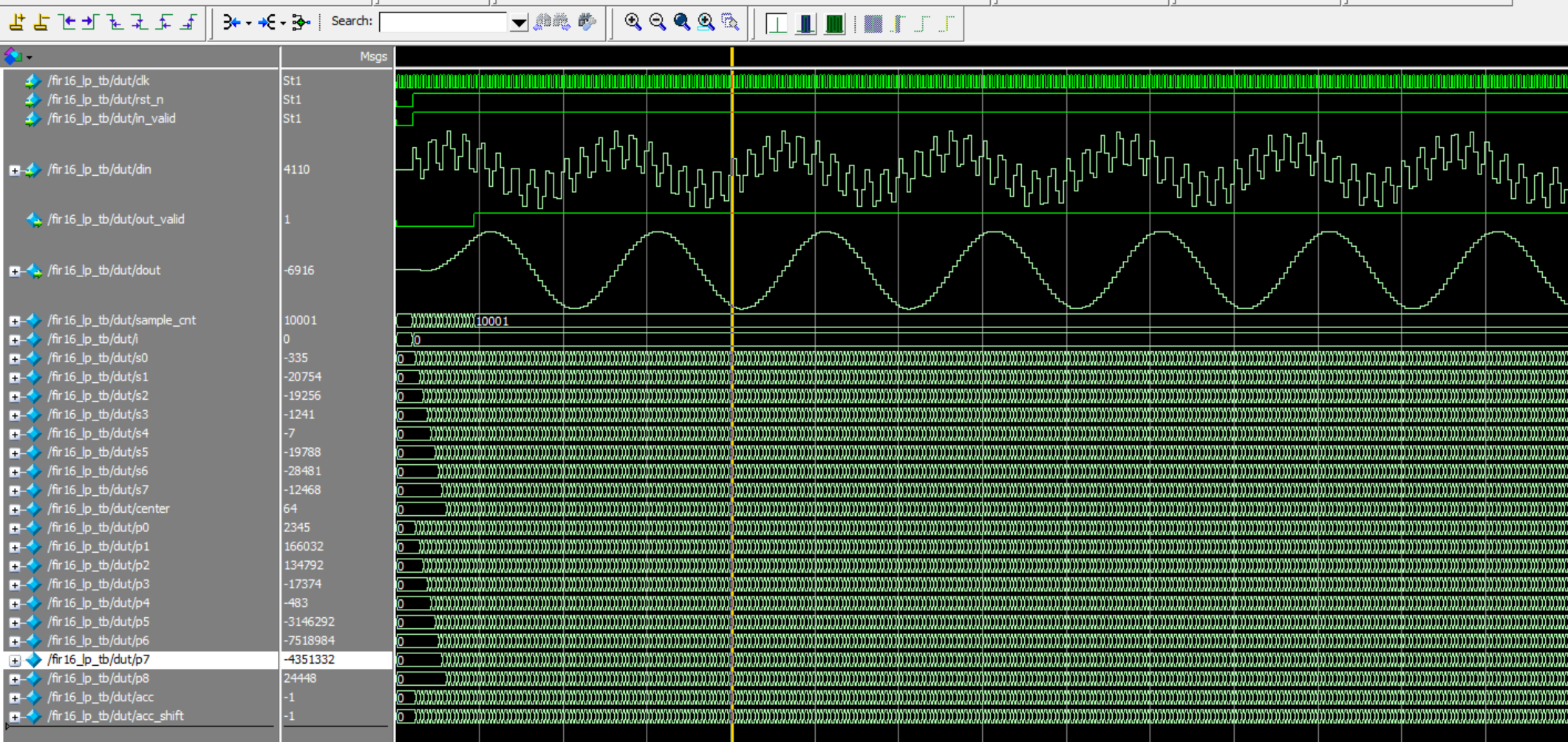Select the /fir16_lp_tb/dut/out_valid signal
Image resolution: width=1568 pixels, height=742 pixels.
click(116, 219)
